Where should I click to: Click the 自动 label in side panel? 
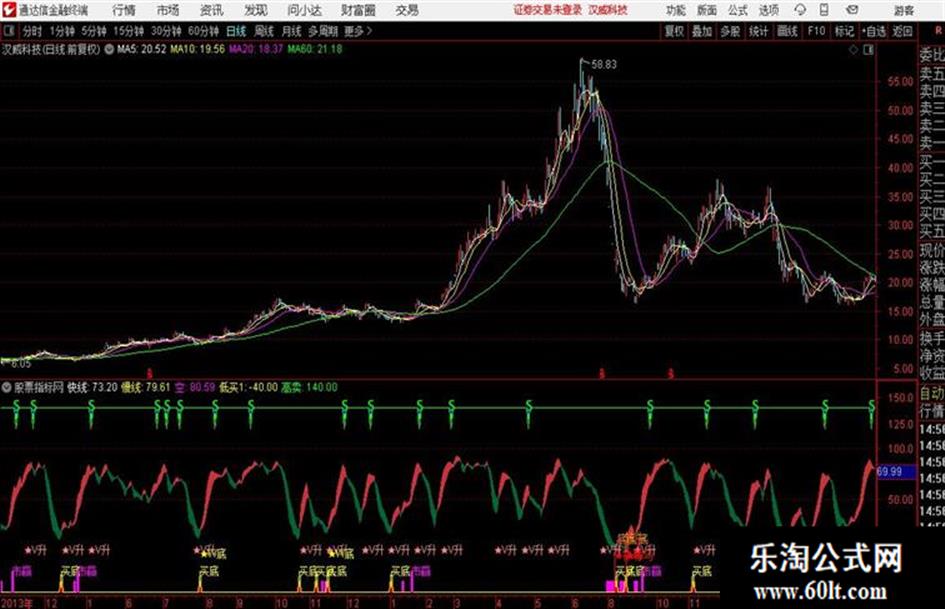(x=932, y=393)
